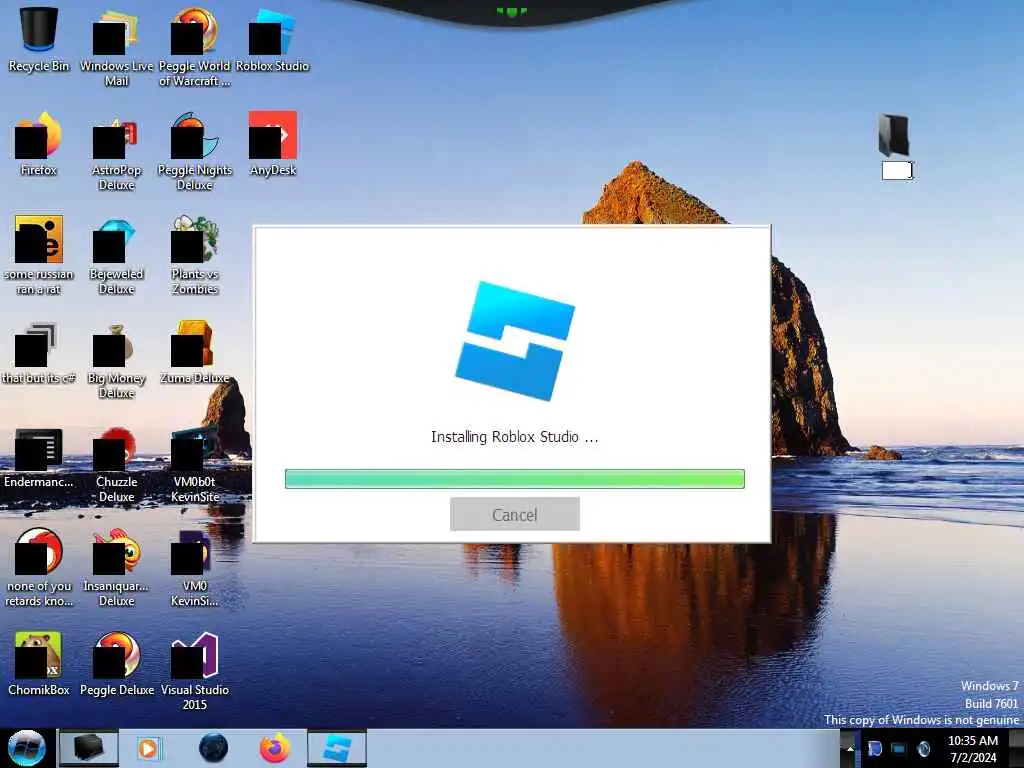Image resolution: width=1024 pixels, height=768 pixels.
Task: Select the black folder icon on right side
Action: tap(894, 135)
